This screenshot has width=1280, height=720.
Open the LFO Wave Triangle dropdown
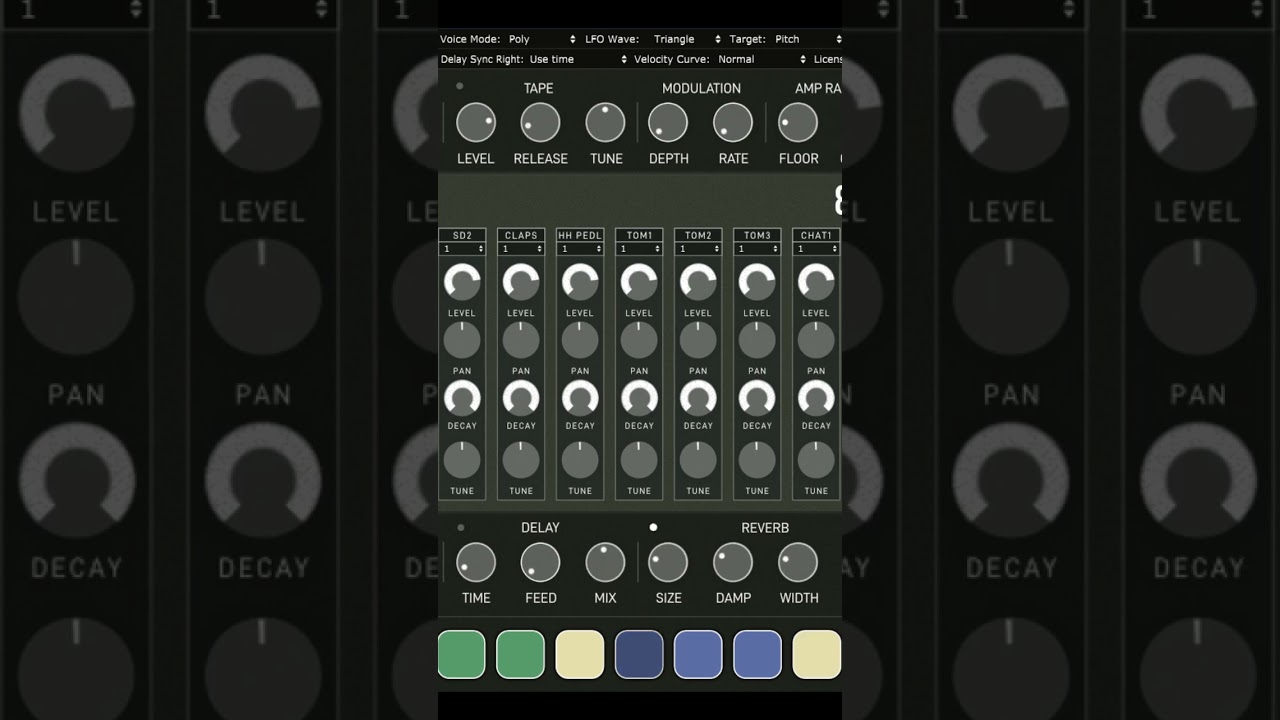click(x=686, y=39)
